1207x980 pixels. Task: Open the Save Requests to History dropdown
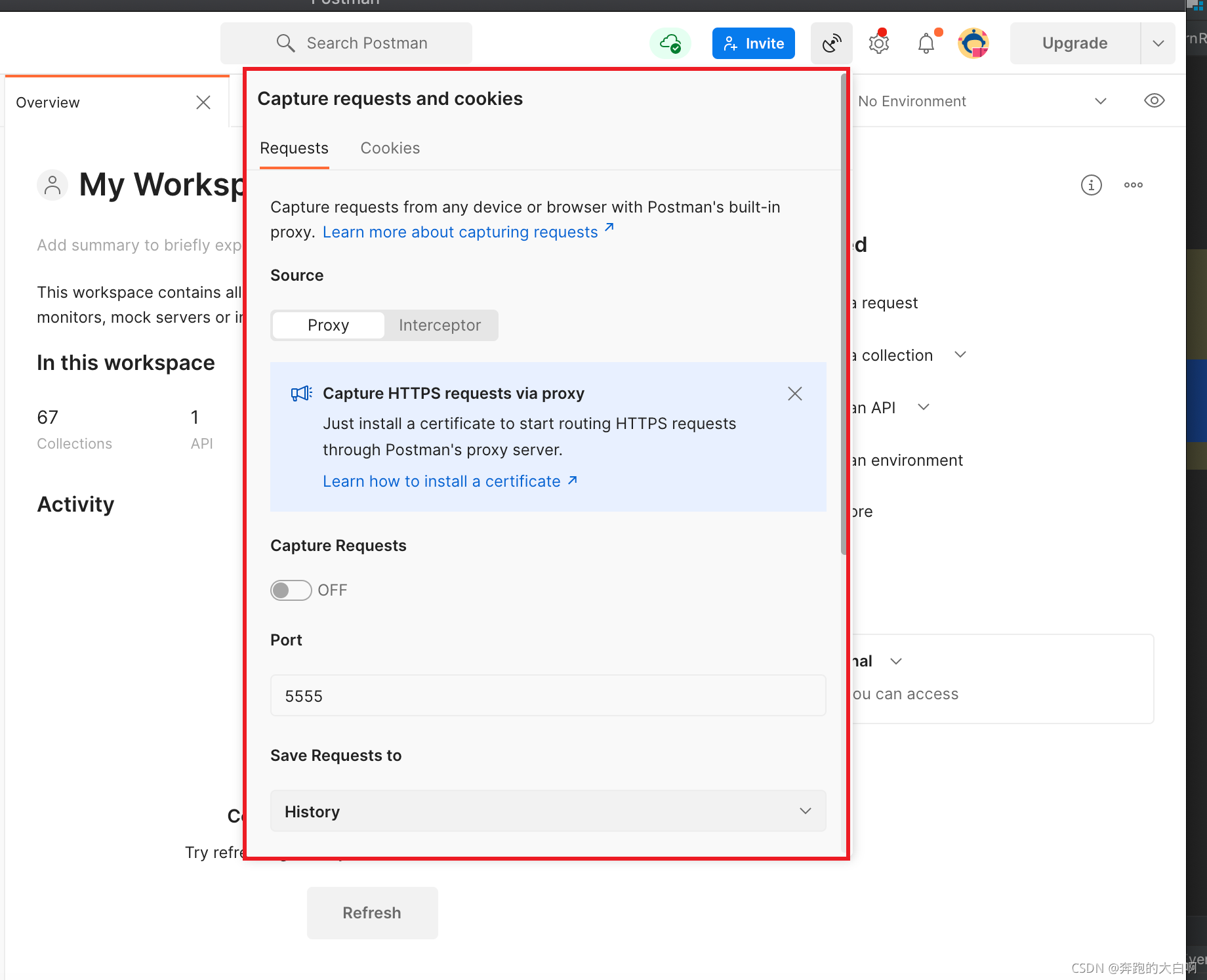point(548,811)
